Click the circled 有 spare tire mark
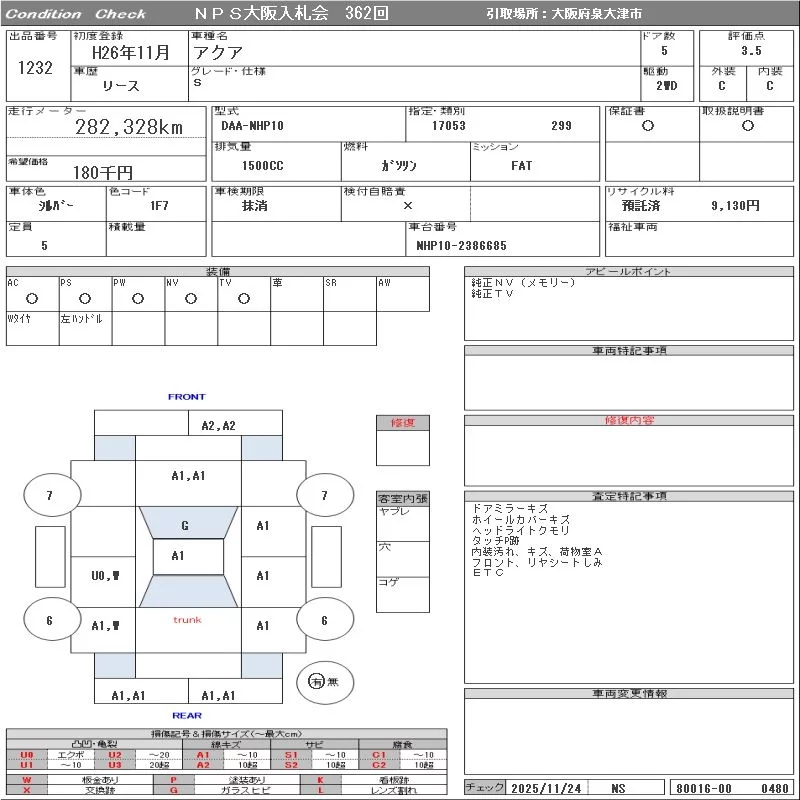This screenshot has width=800, height=800. (x=316, y=681)
